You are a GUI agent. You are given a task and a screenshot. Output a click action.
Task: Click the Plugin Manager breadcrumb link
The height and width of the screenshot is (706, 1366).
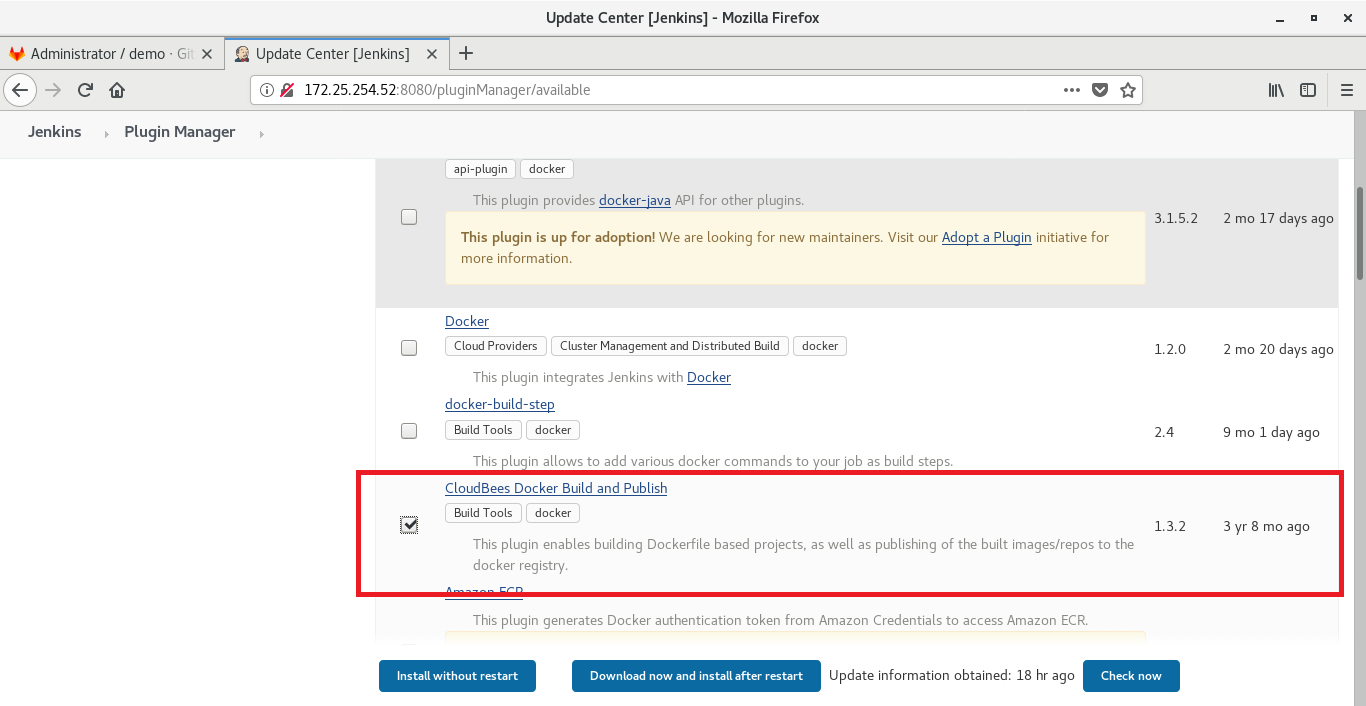180,132
